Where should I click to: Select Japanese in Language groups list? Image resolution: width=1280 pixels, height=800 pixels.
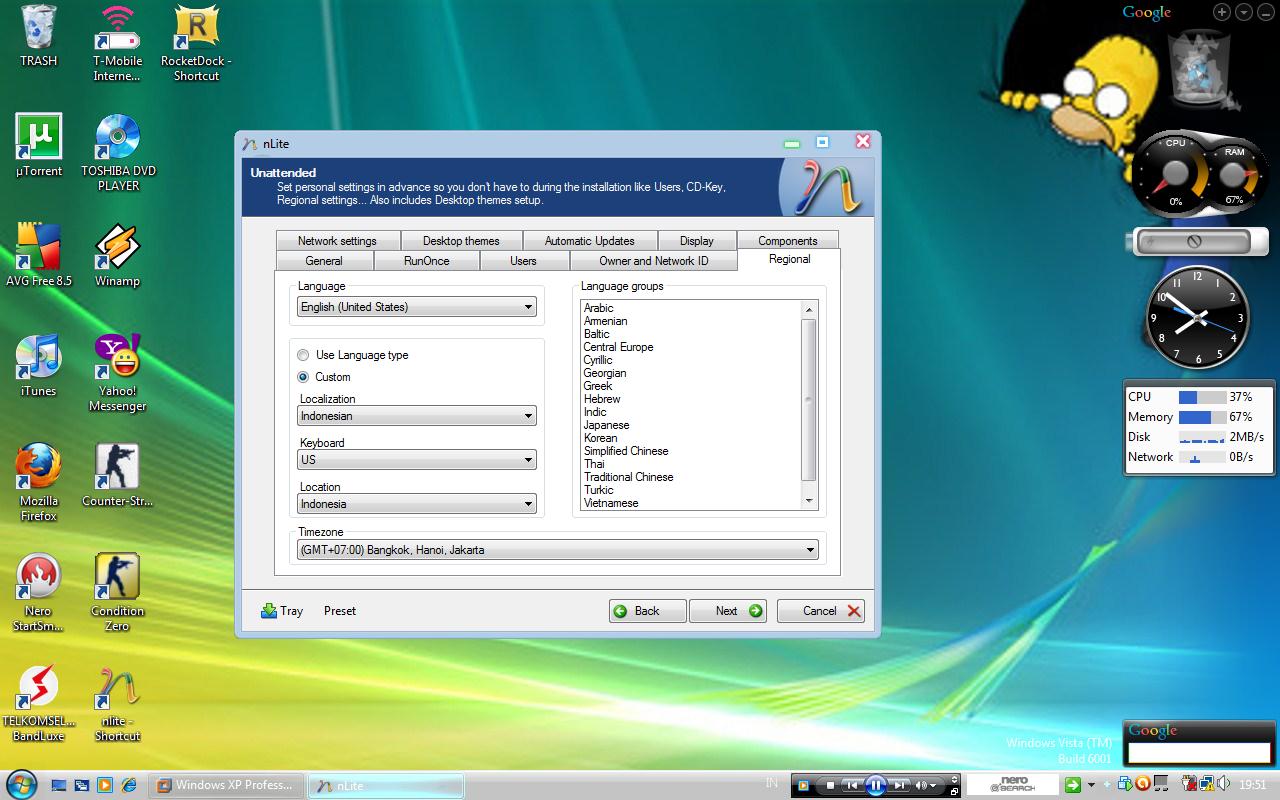pyautogui.click(x=607, y=425)
